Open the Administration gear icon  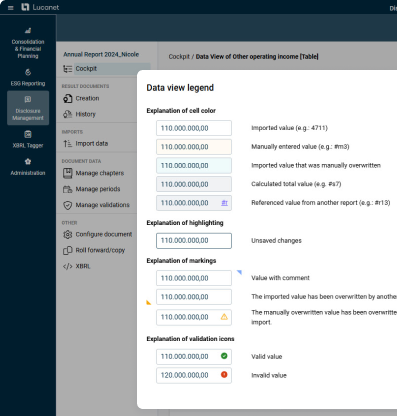[28, 162]
